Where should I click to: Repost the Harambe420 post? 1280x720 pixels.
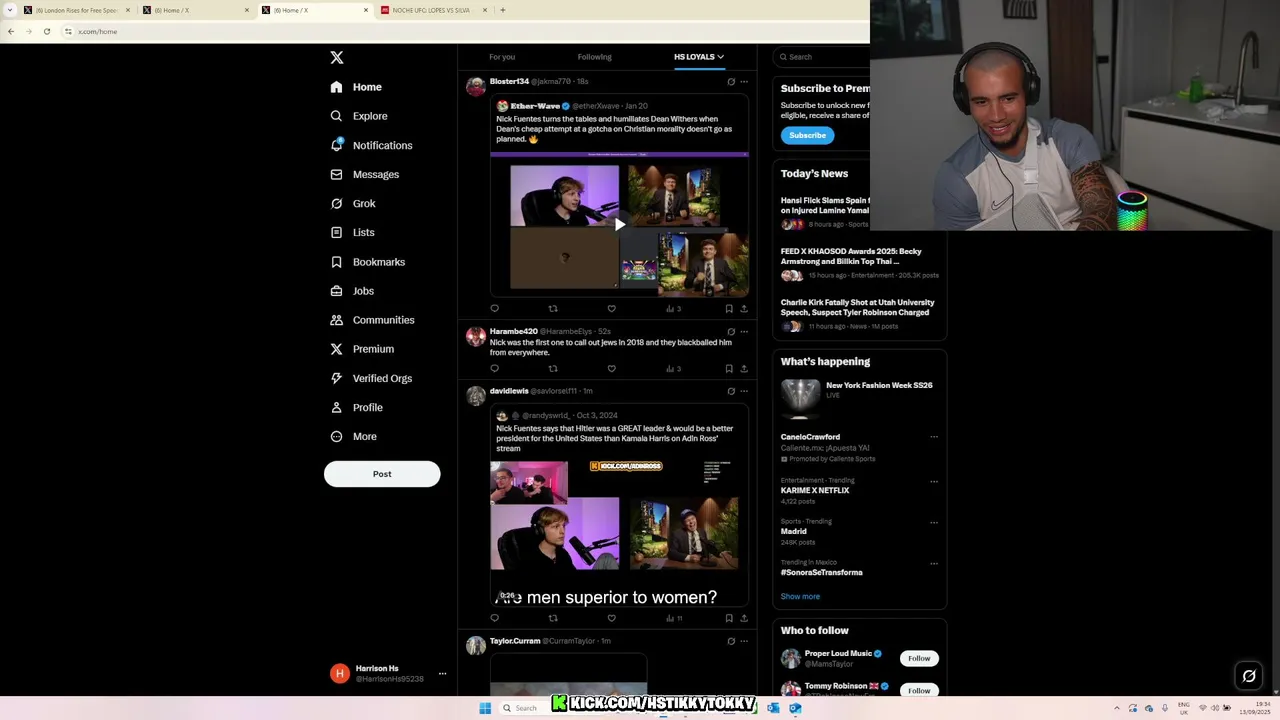[x=553, y=369]
